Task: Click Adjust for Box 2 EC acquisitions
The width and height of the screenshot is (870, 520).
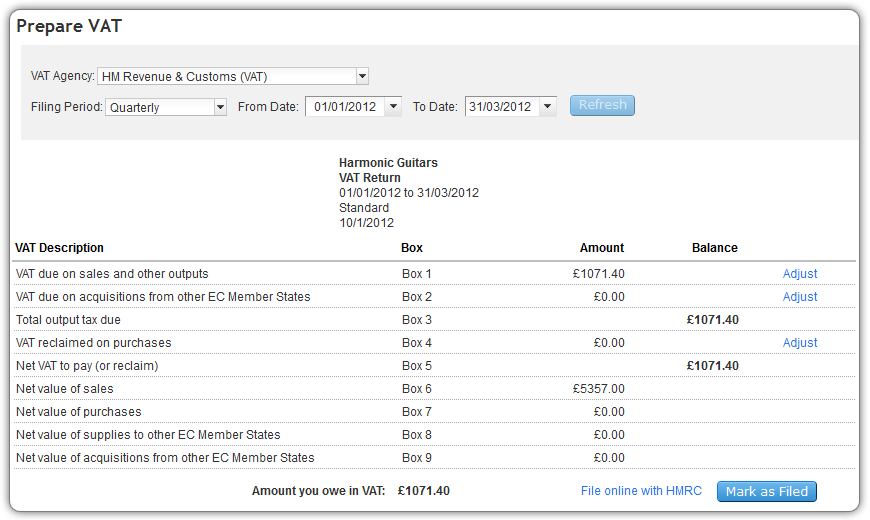Action: [799, 297]
